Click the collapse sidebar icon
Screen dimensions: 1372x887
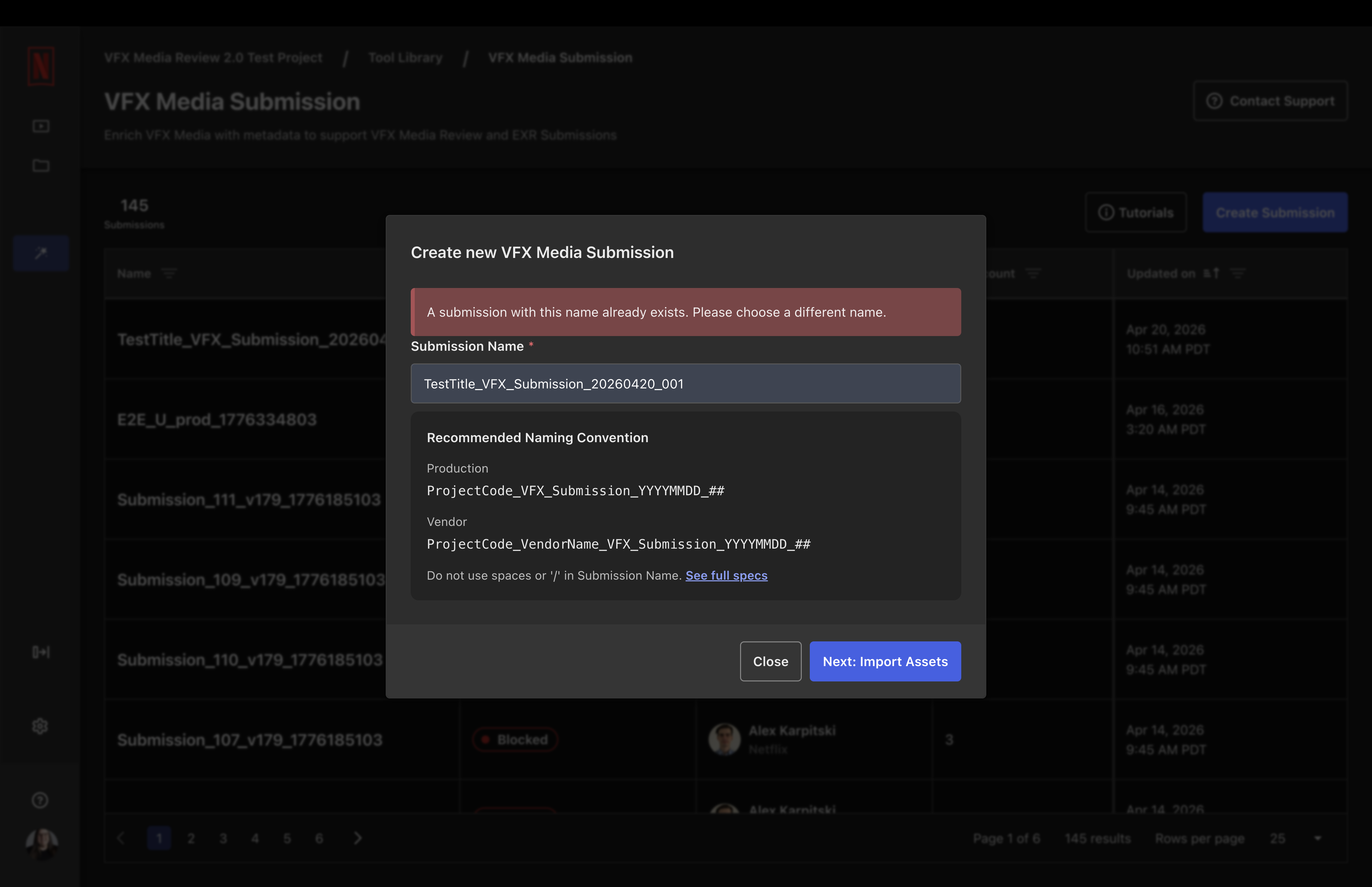(41, 652)
